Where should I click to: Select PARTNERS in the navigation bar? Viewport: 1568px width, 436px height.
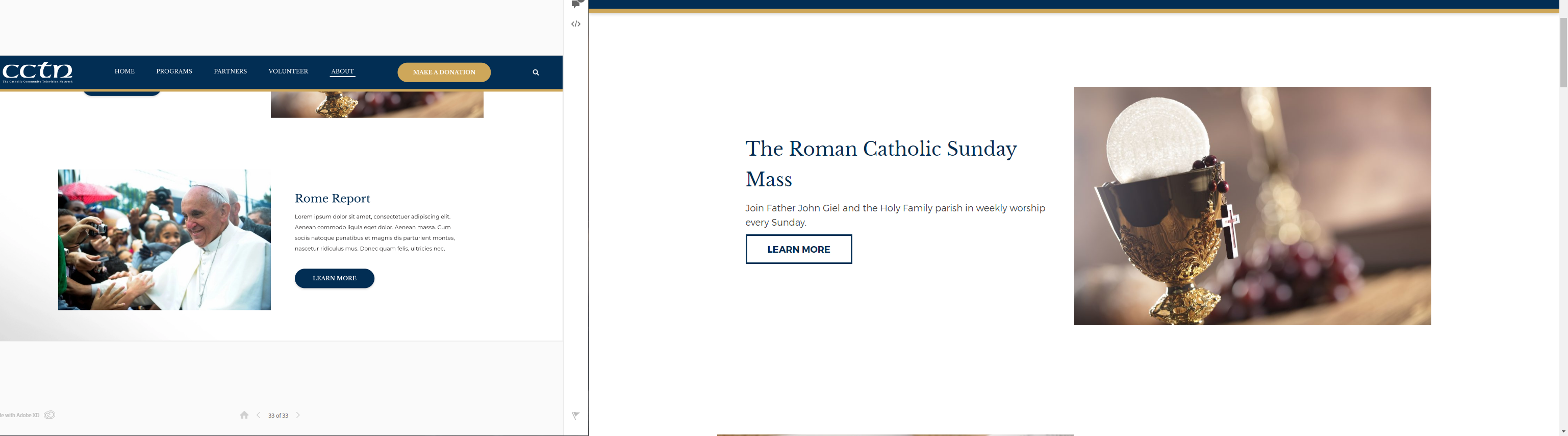click(x=230, y=72)
